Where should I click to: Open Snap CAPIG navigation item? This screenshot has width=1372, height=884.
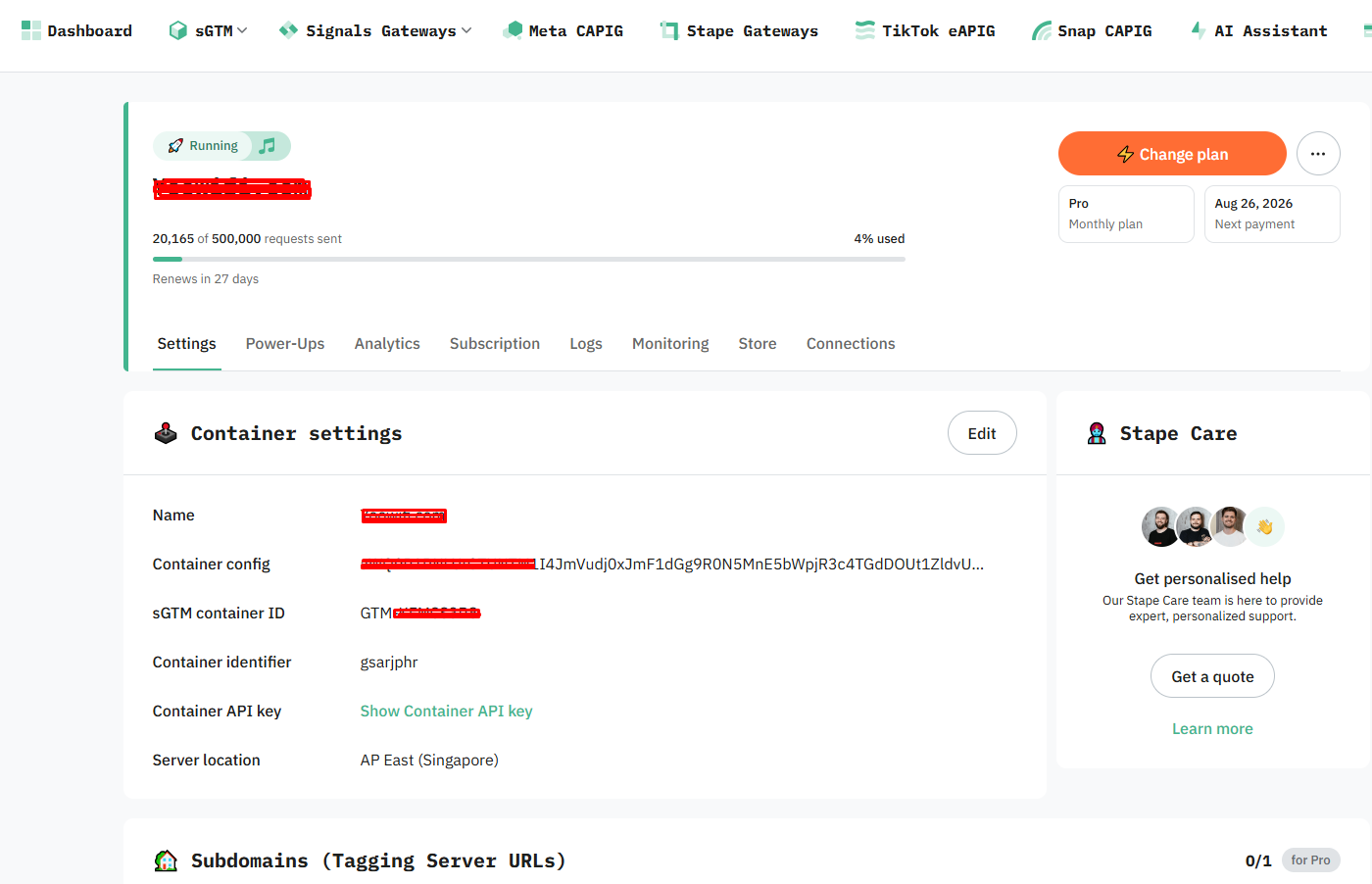tap(1092, 30)
